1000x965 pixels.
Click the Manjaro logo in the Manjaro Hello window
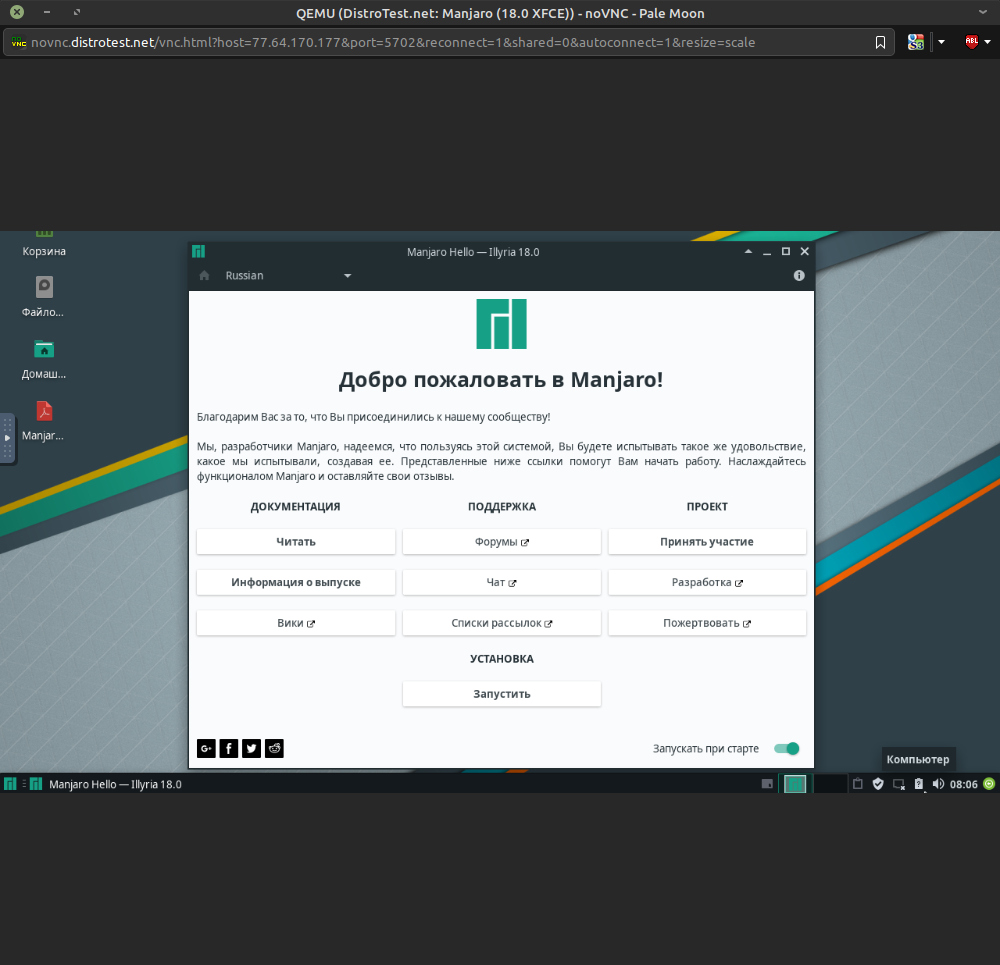coord(501,324)
